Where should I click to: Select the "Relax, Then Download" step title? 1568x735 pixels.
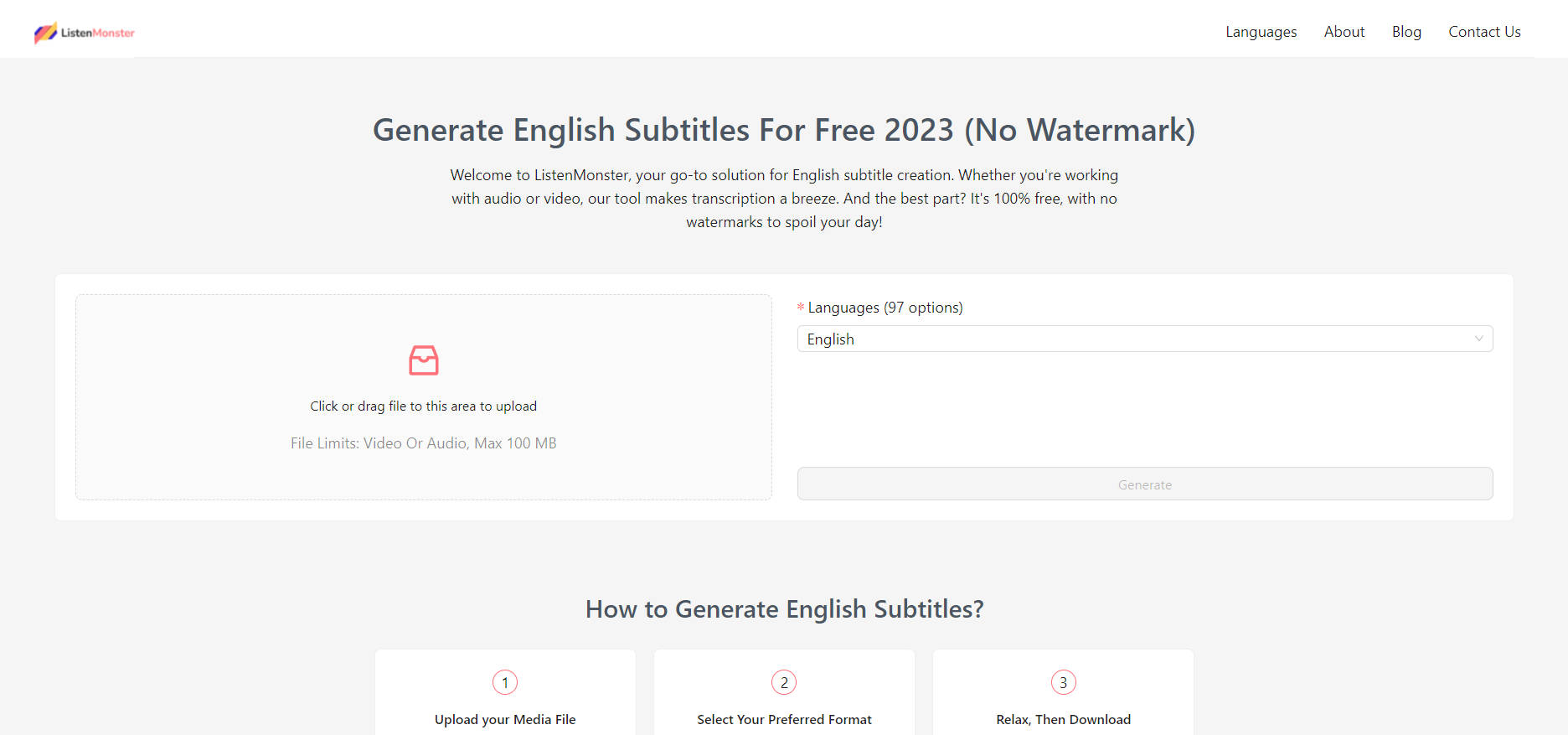click(1063, 719)
